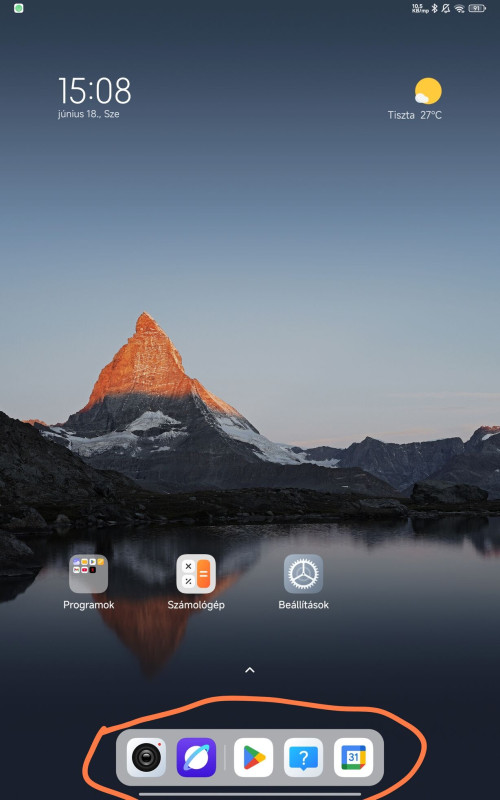Tap the Programok label text
The width and height of the screenshot is (500, 800).
88,605
